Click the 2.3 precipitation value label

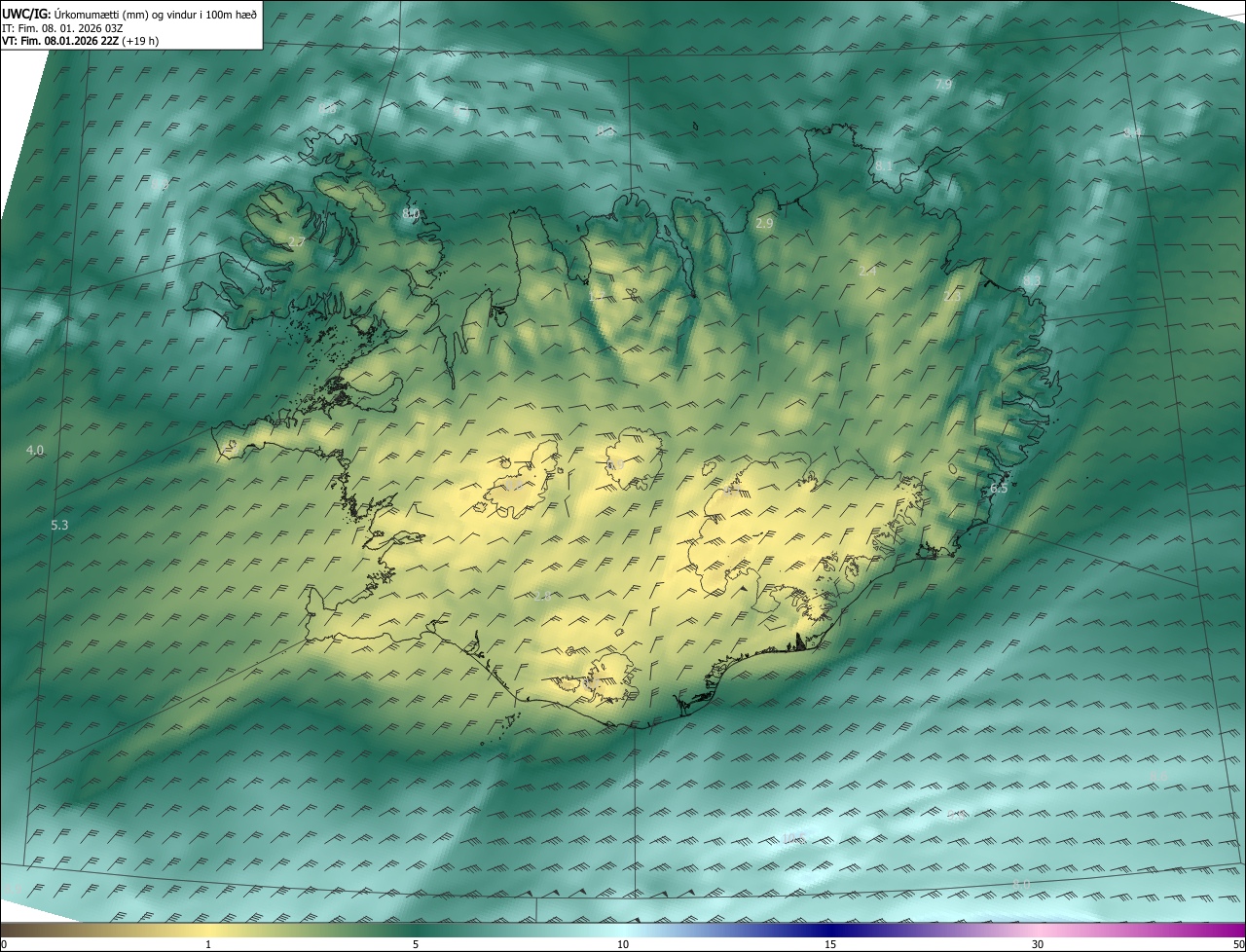click(x=952, y=295)
